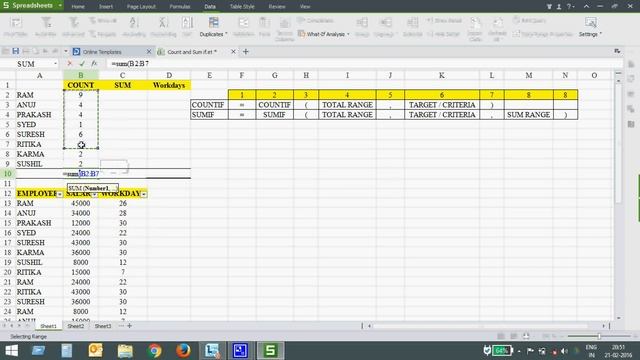Screen dimensions: 640x360
Task: Click the Ascending sort icon
Action: [134, 22]
